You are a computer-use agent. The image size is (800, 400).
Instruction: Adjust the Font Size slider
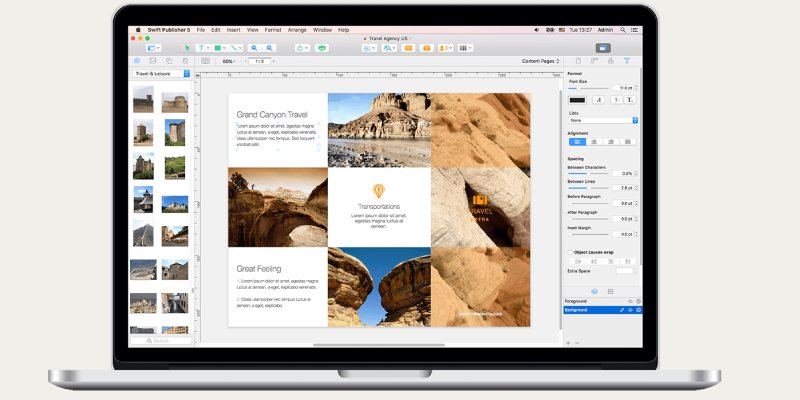589,88
